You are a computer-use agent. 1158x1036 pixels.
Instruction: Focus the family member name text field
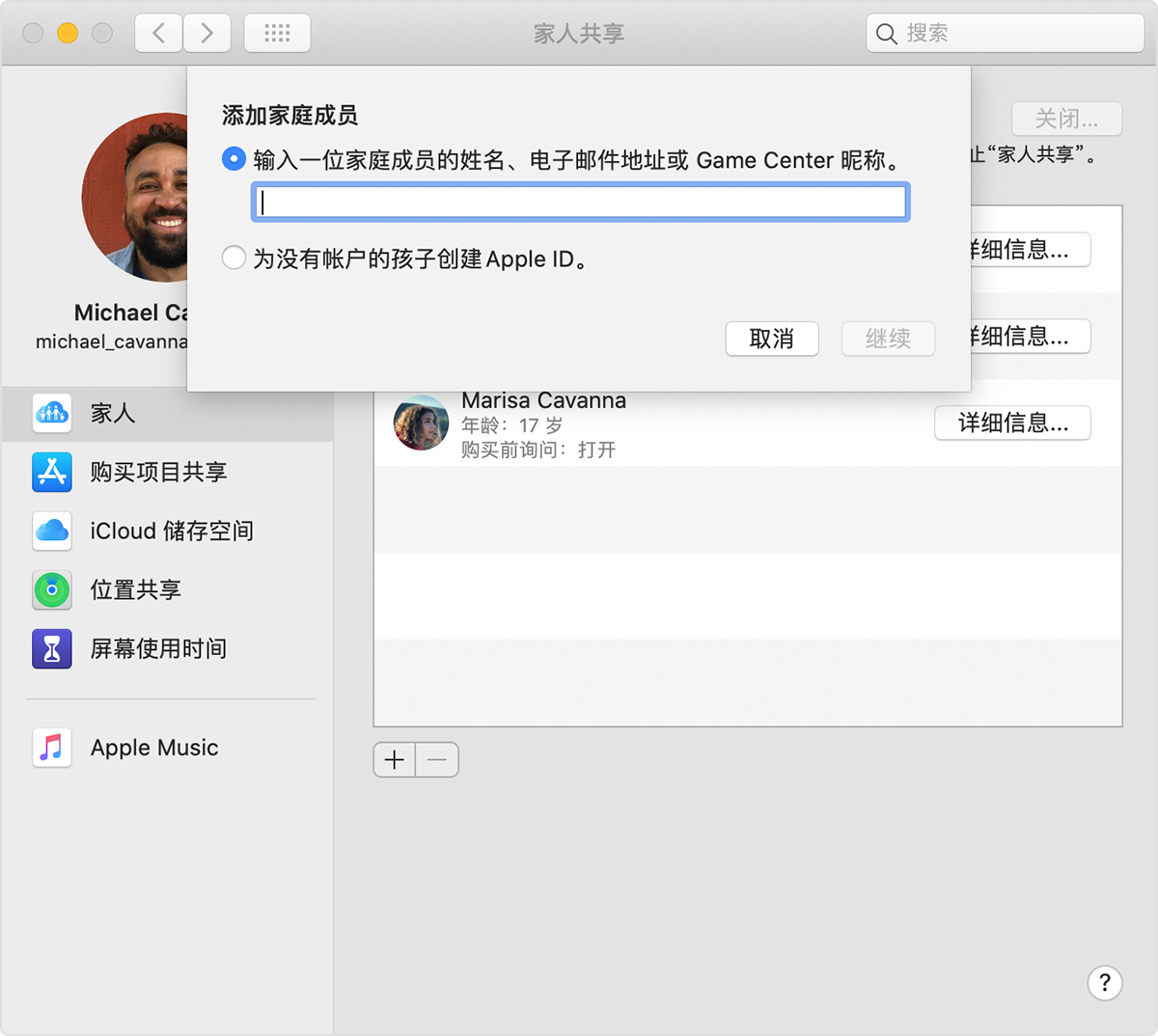tap(580, 203)
